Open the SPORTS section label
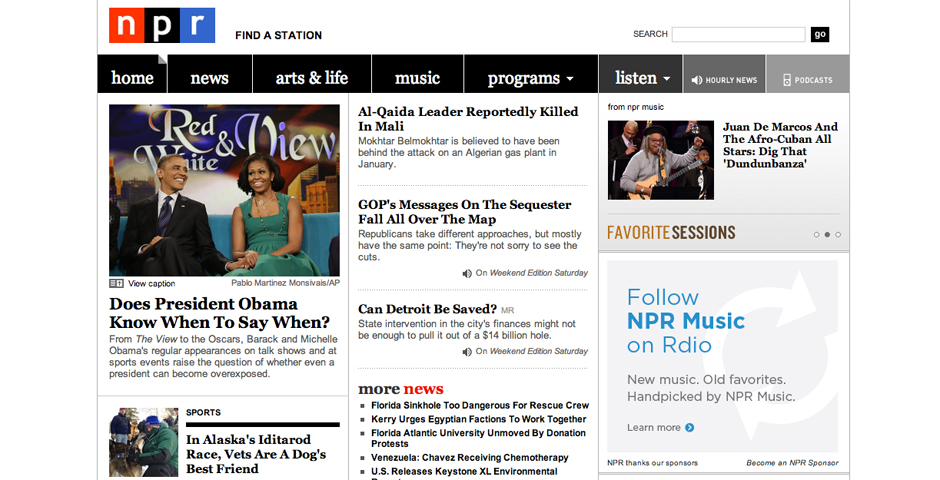 point(203,412)
